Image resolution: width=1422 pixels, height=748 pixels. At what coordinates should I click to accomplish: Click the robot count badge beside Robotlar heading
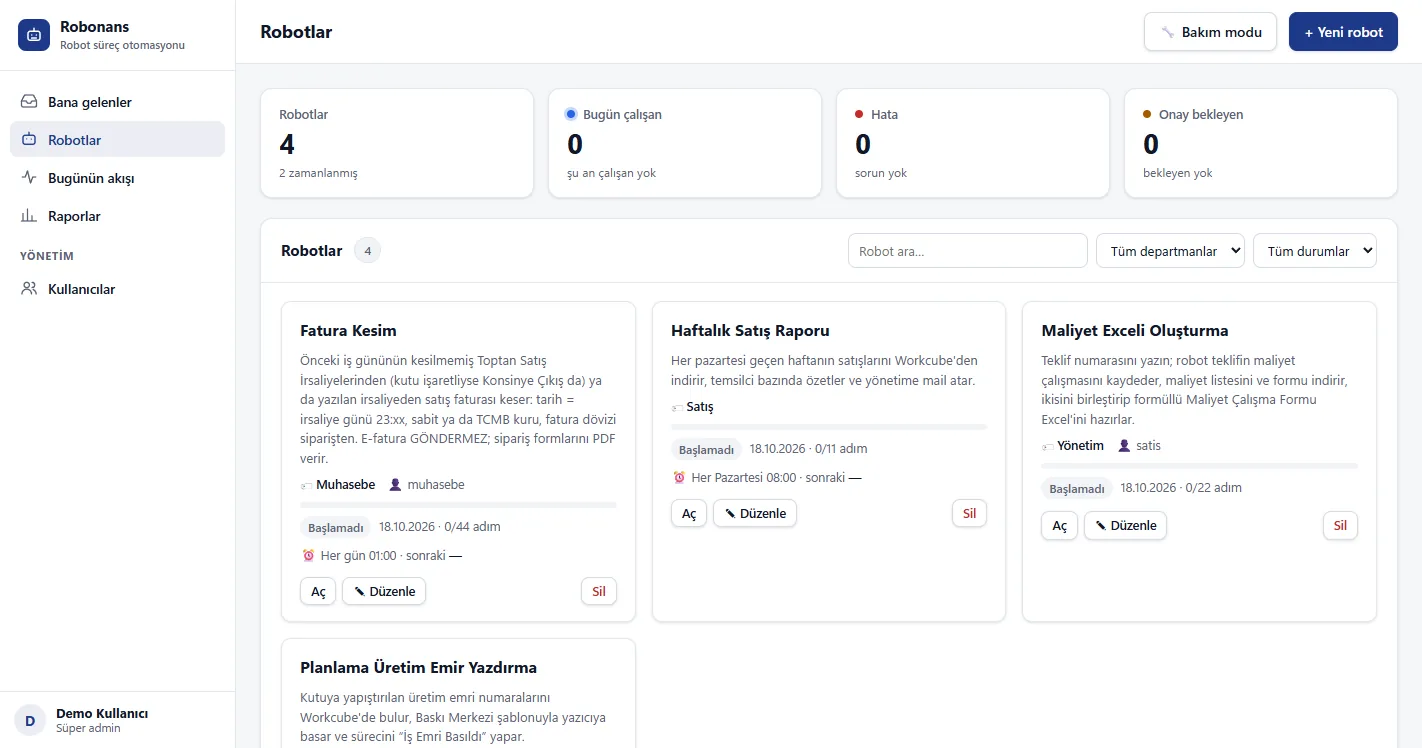click(x=367, y=251)
